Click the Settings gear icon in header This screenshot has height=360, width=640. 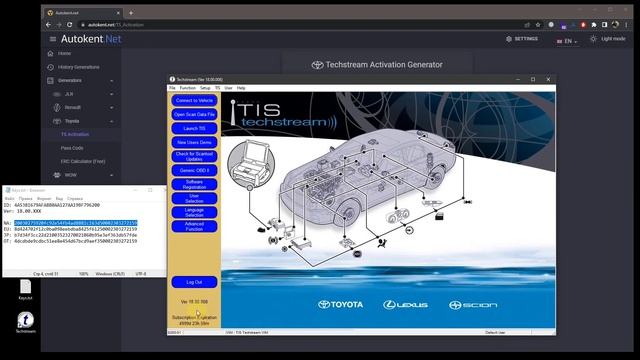(x=509, y=39)
